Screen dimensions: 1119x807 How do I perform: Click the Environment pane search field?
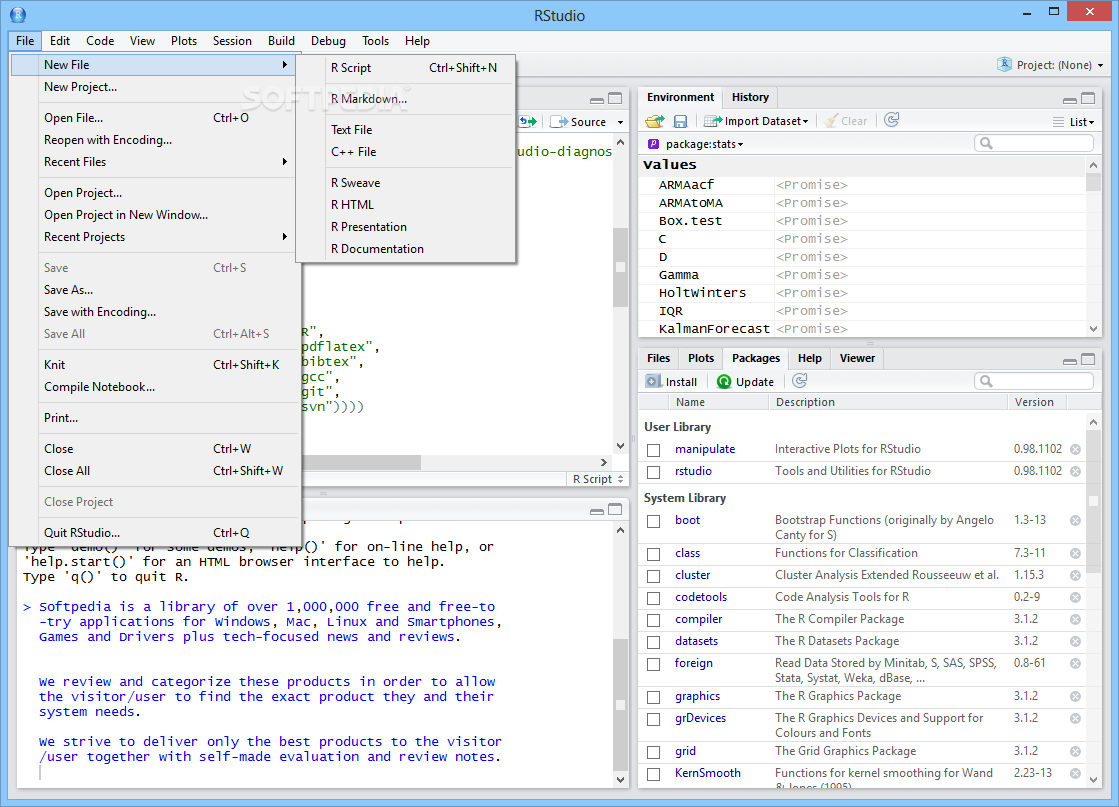click(x=1033, y=143)
